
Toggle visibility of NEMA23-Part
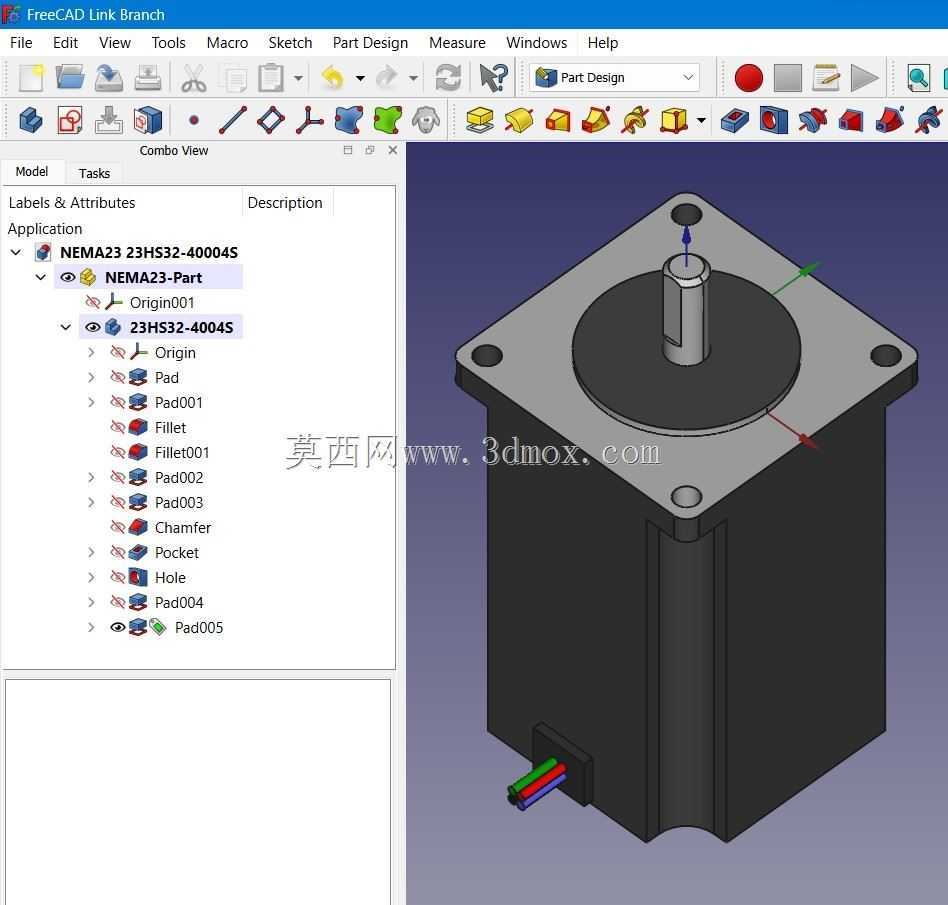(x=68, y=277)
